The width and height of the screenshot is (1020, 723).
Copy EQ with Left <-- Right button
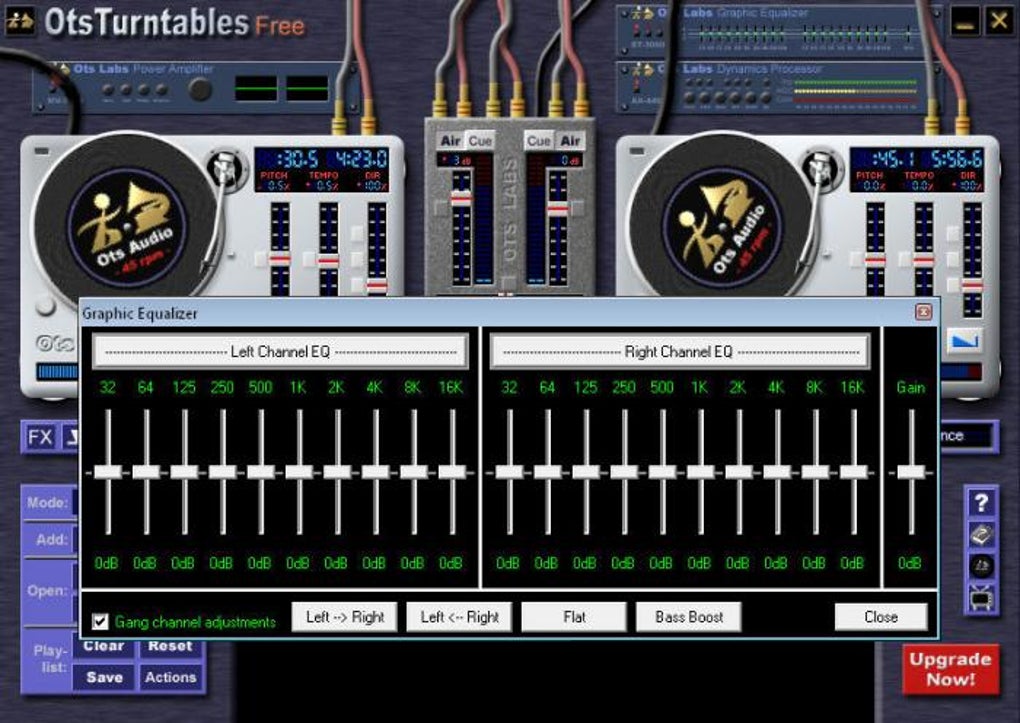(x=459, y=616)
